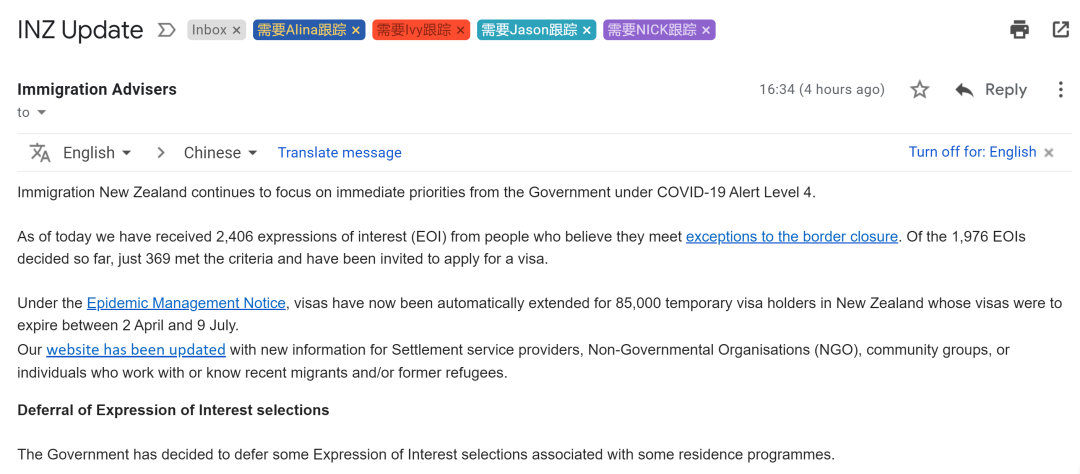Click the Translate message link
The image size is (1080, 474).
click(x=339, y=153)
